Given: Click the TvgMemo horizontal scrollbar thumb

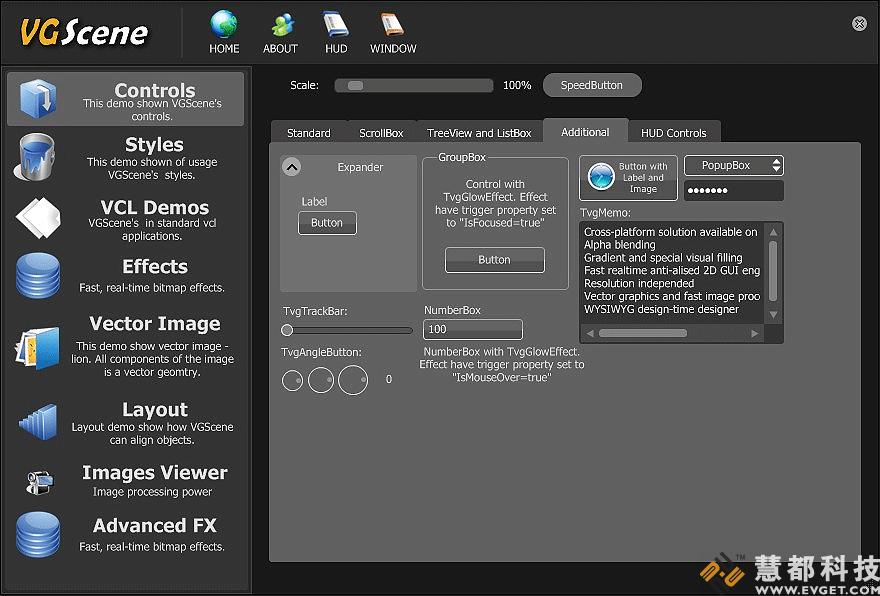Looking at the screenshot, I should (x=643, y=333).
